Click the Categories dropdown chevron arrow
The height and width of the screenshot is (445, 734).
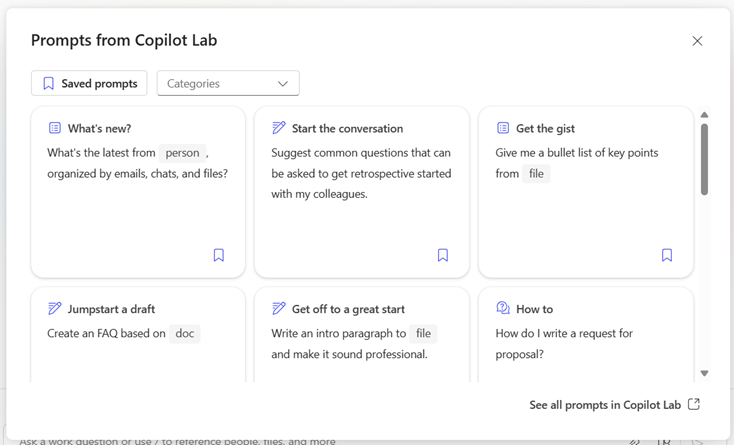coord(283,84)
